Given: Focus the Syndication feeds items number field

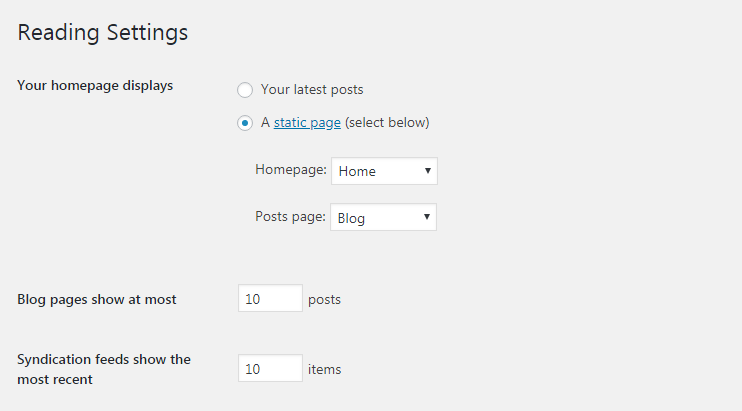Looking at the screenshot, I should point(270,369).
